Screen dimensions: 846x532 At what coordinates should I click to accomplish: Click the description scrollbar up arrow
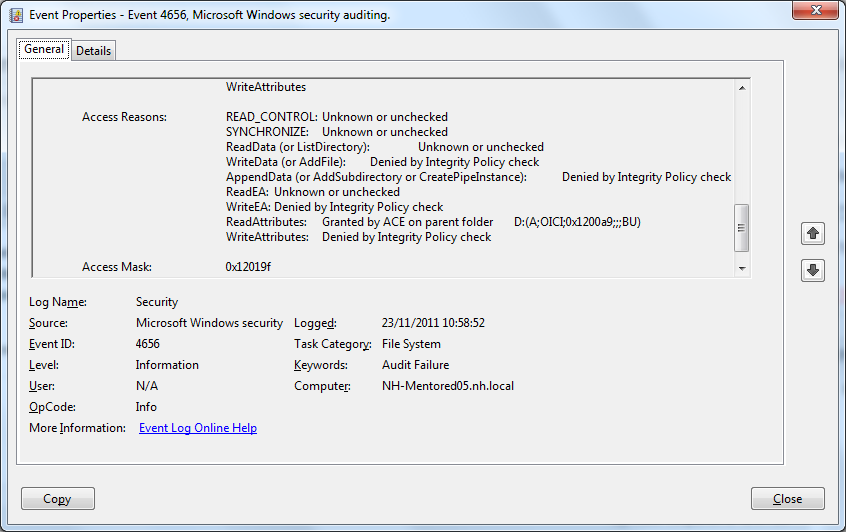tap(741, 88)
